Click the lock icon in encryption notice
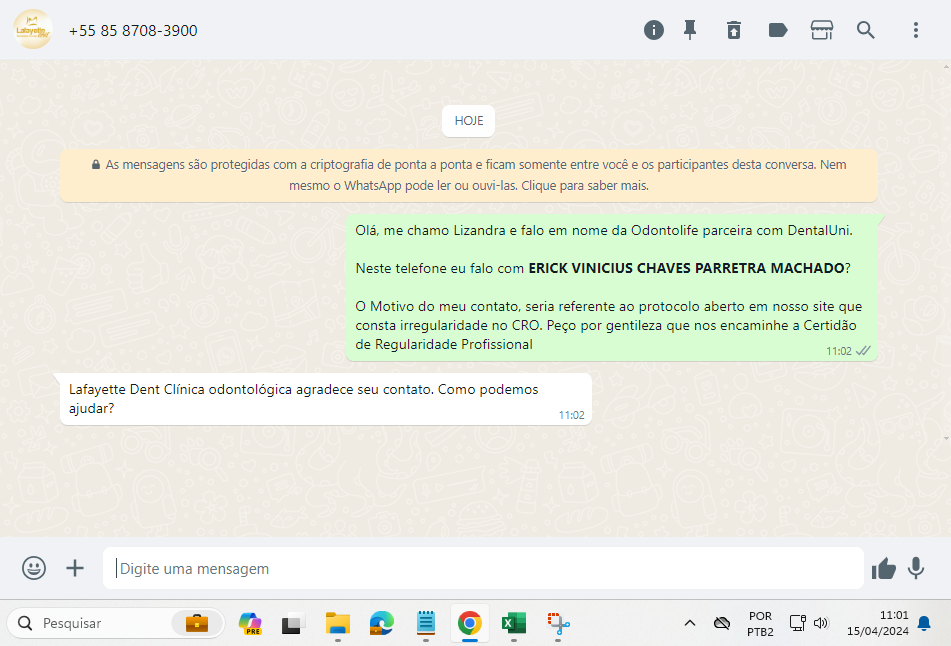 (95, 164)
